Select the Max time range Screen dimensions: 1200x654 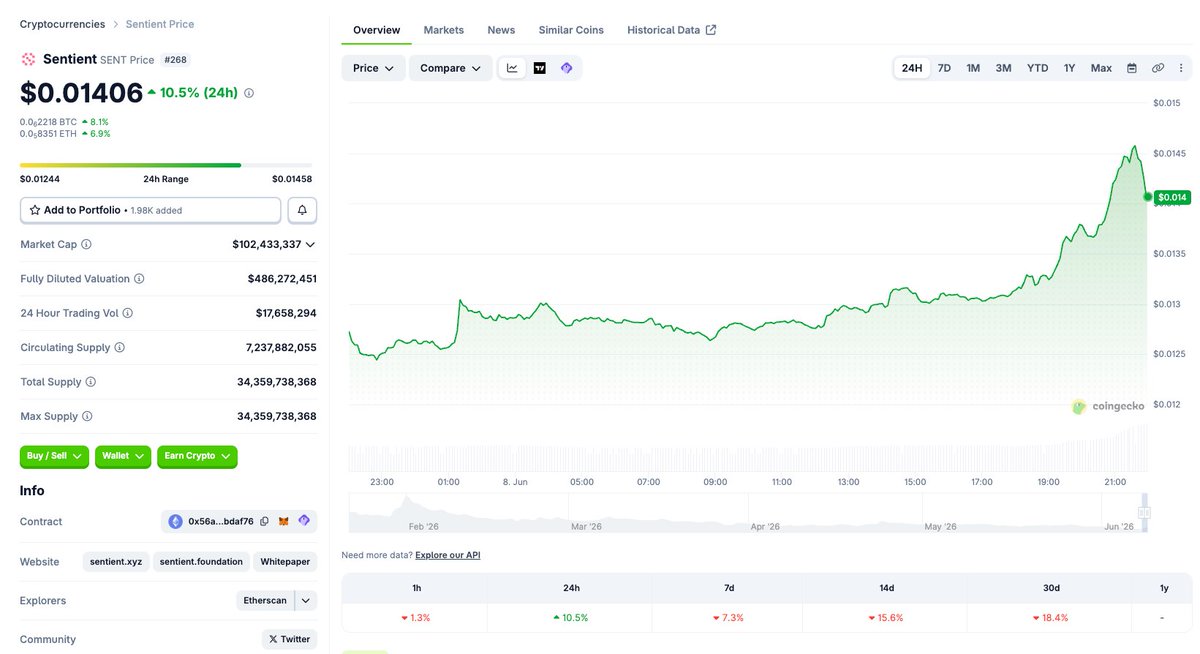click(1101, 68)
